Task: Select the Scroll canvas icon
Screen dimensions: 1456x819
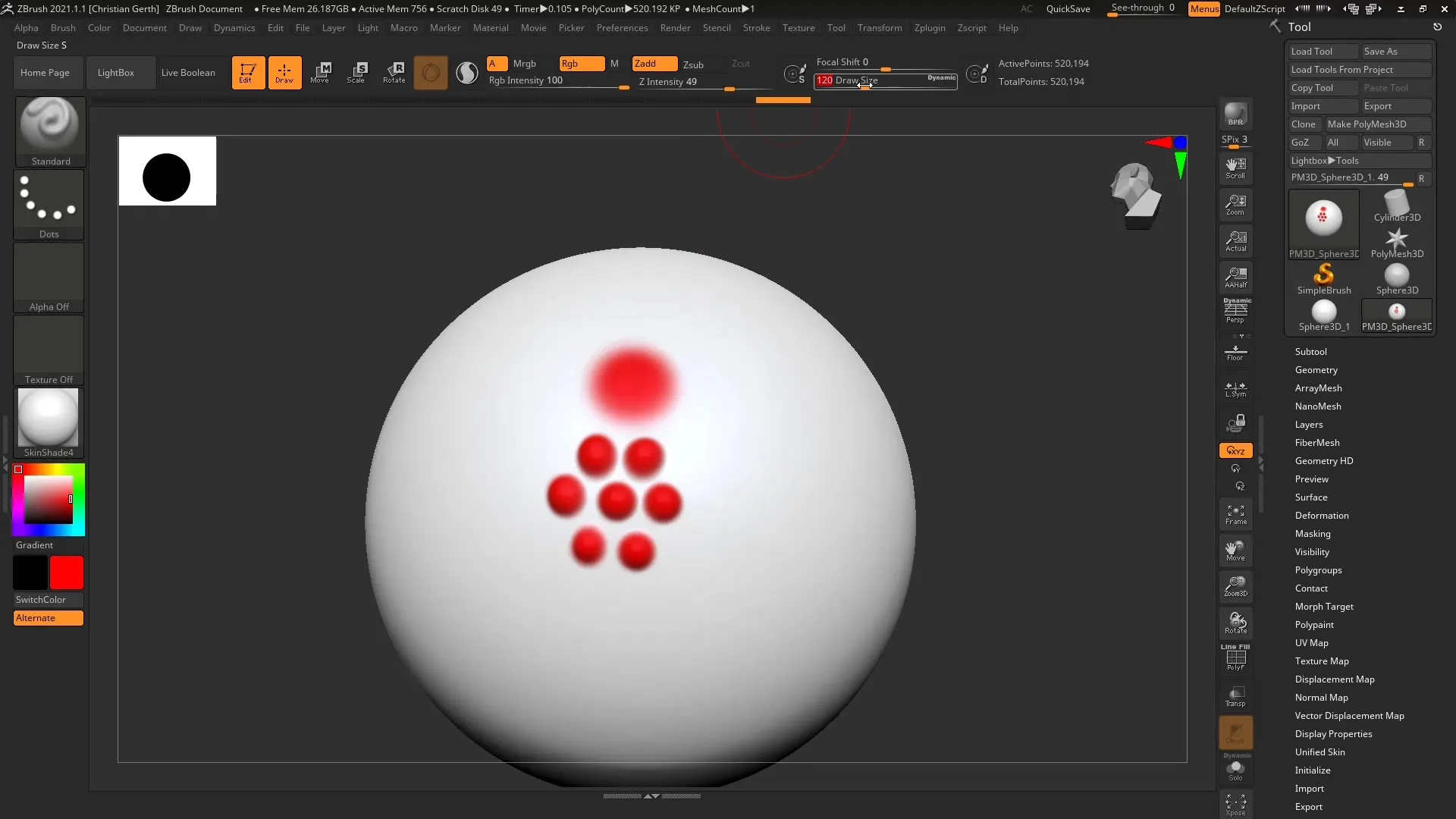Action: coord(1235,168)
